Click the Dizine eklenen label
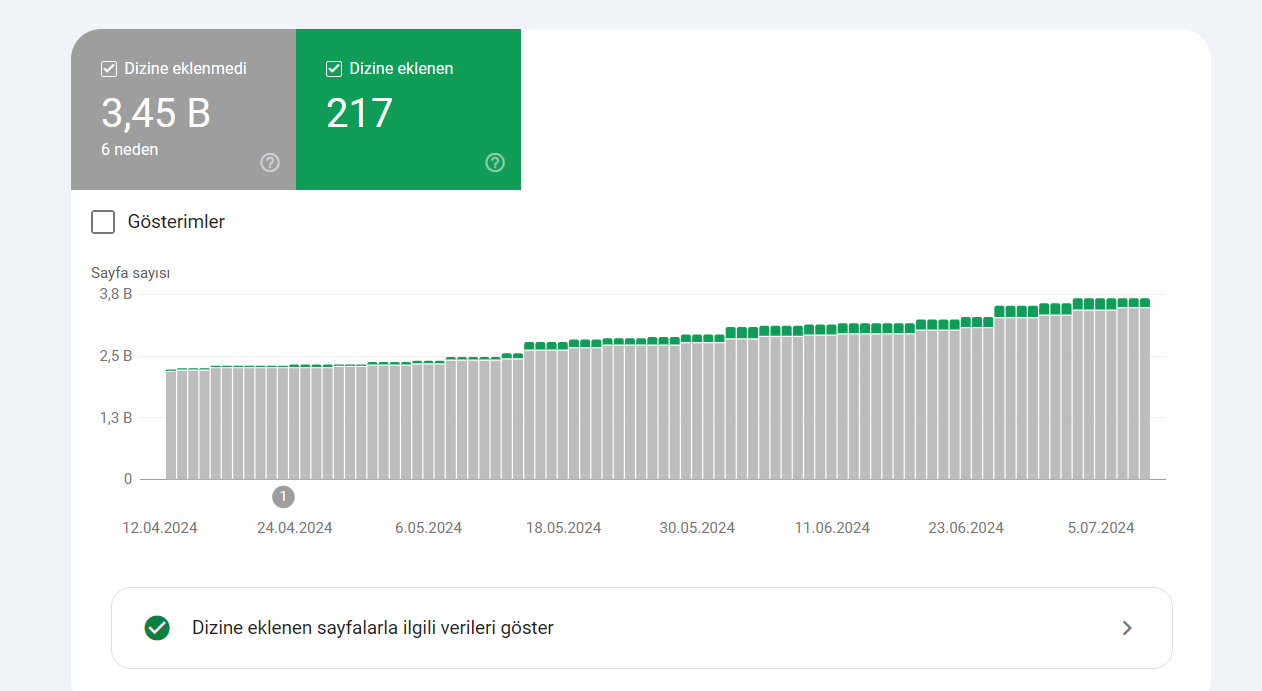The height and width of the screenshot is (691, 1262). coord(401,69)
